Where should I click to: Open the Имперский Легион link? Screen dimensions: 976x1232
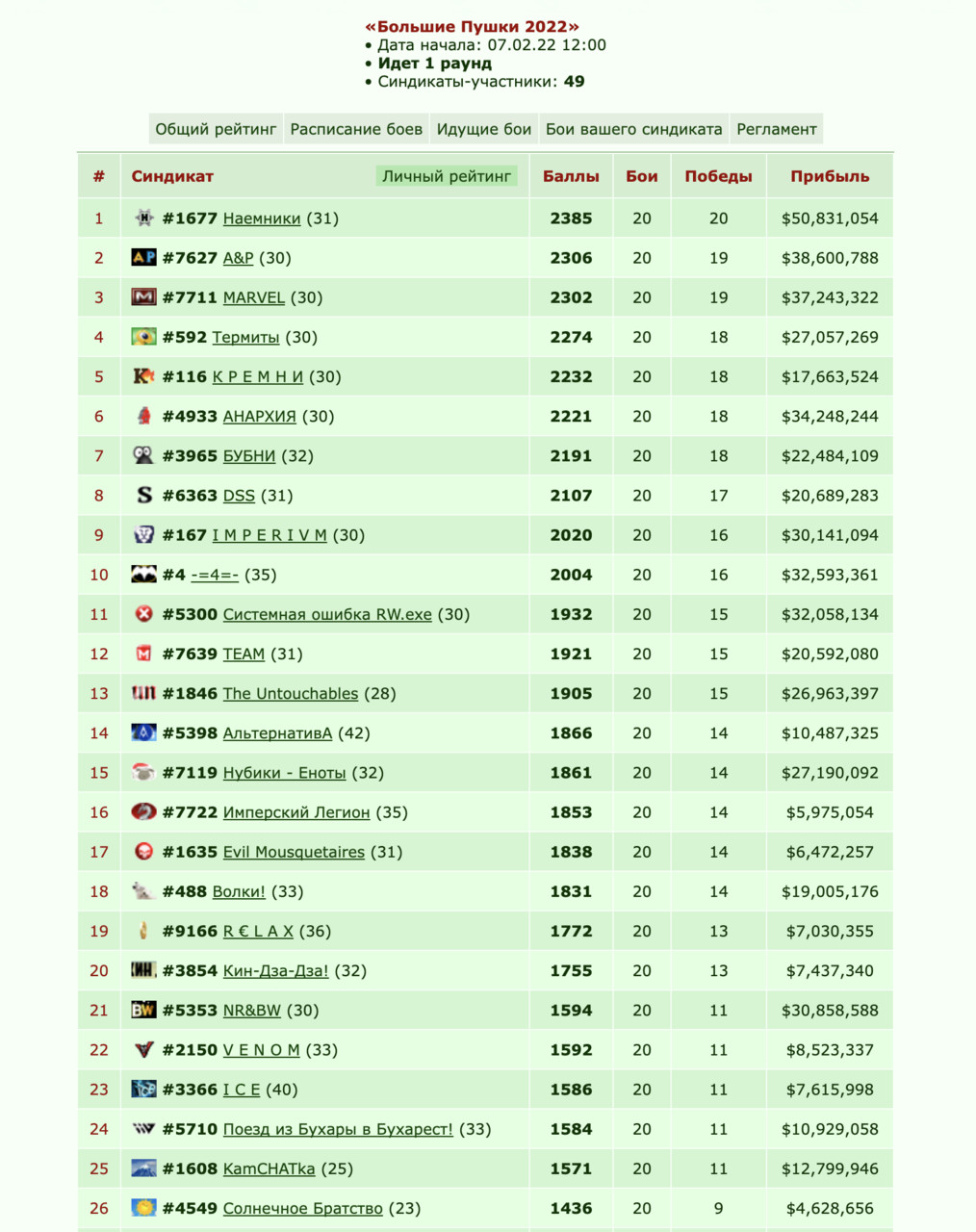pyautogui.click(x=296, y=811)
